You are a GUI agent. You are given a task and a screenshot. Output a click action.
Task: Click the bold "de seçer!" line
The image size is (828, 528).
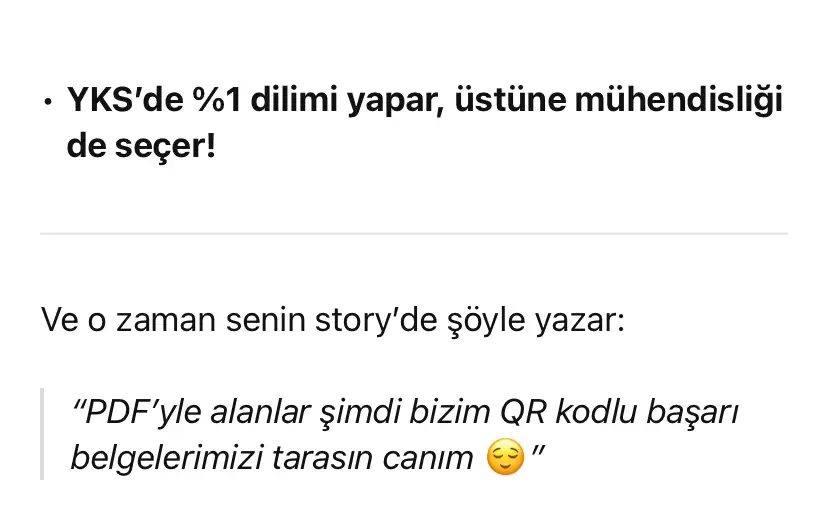click(x=141, y=150)
